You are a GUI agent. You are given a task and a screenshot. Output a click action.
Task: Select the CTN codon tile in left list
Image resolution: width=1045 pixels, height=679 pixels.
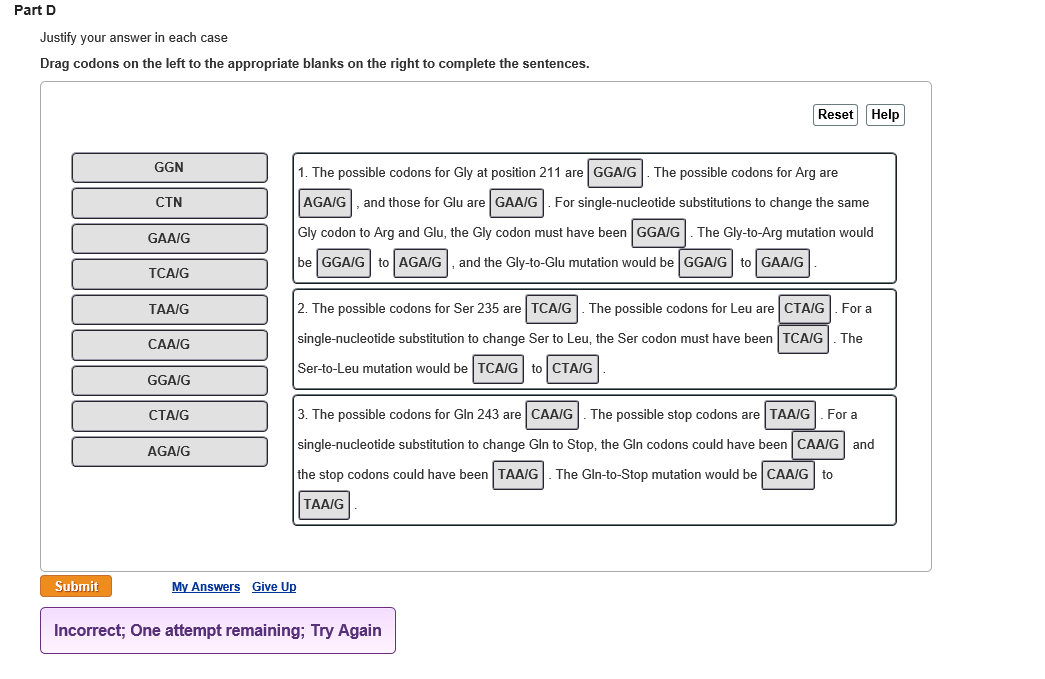click(169, 203)
